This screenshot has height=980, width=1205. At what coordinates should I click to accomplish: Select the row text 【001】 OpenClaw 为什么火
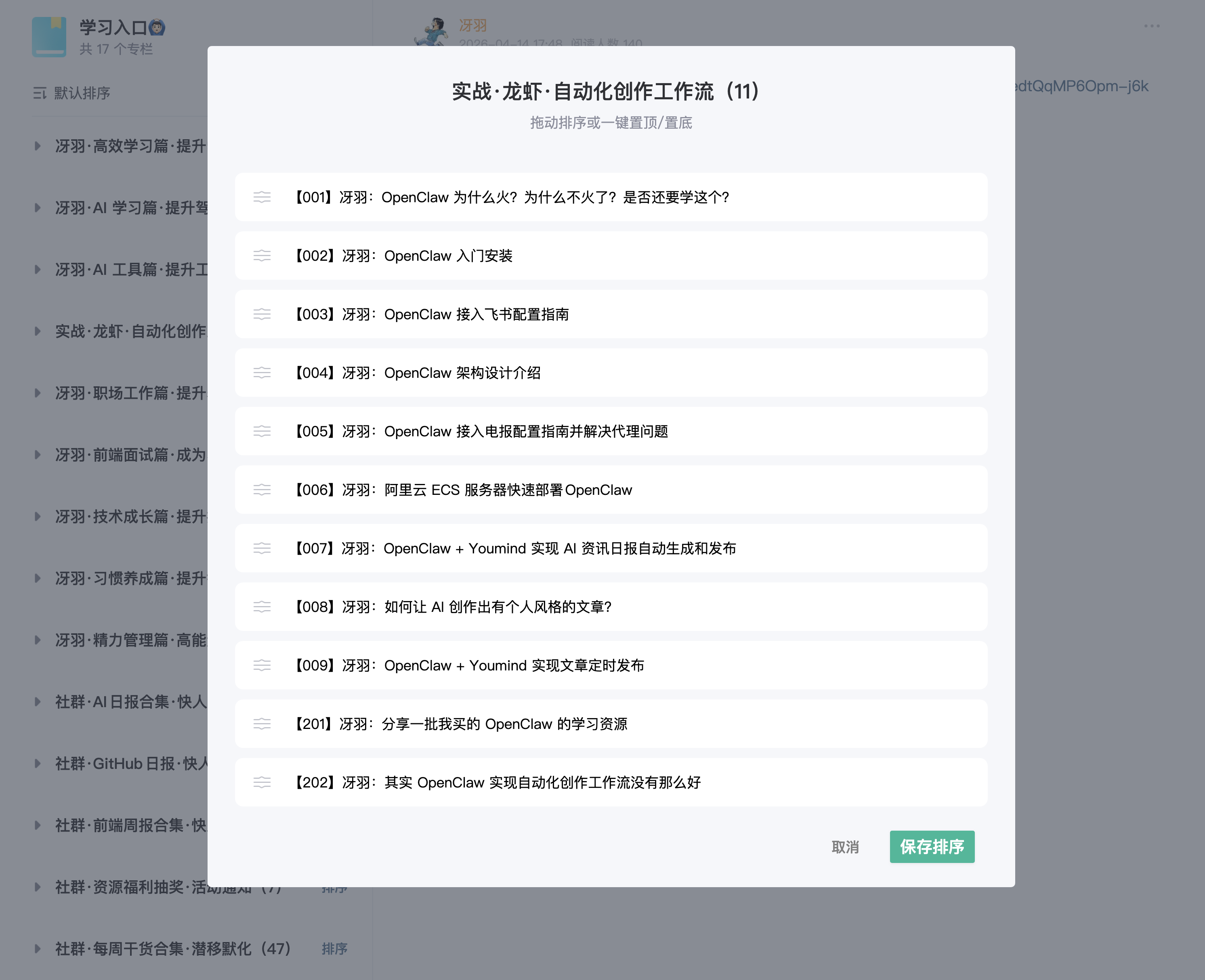[510, 197]
